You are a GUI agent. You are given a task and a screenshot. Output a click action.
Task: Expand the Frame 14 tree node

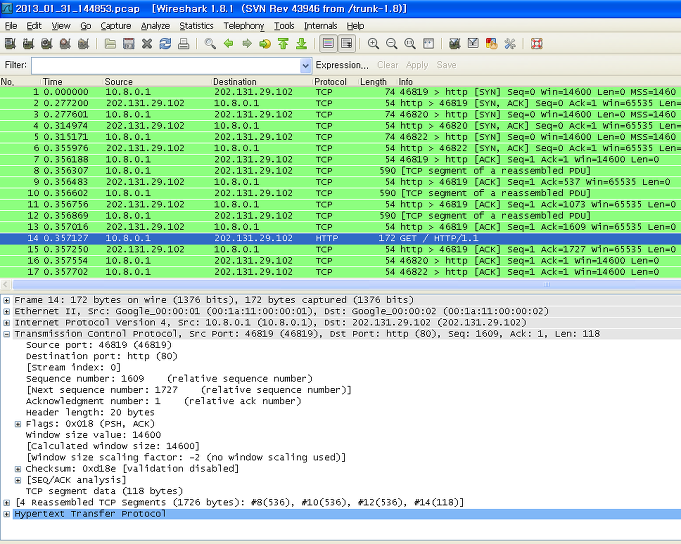click(7, 300)
